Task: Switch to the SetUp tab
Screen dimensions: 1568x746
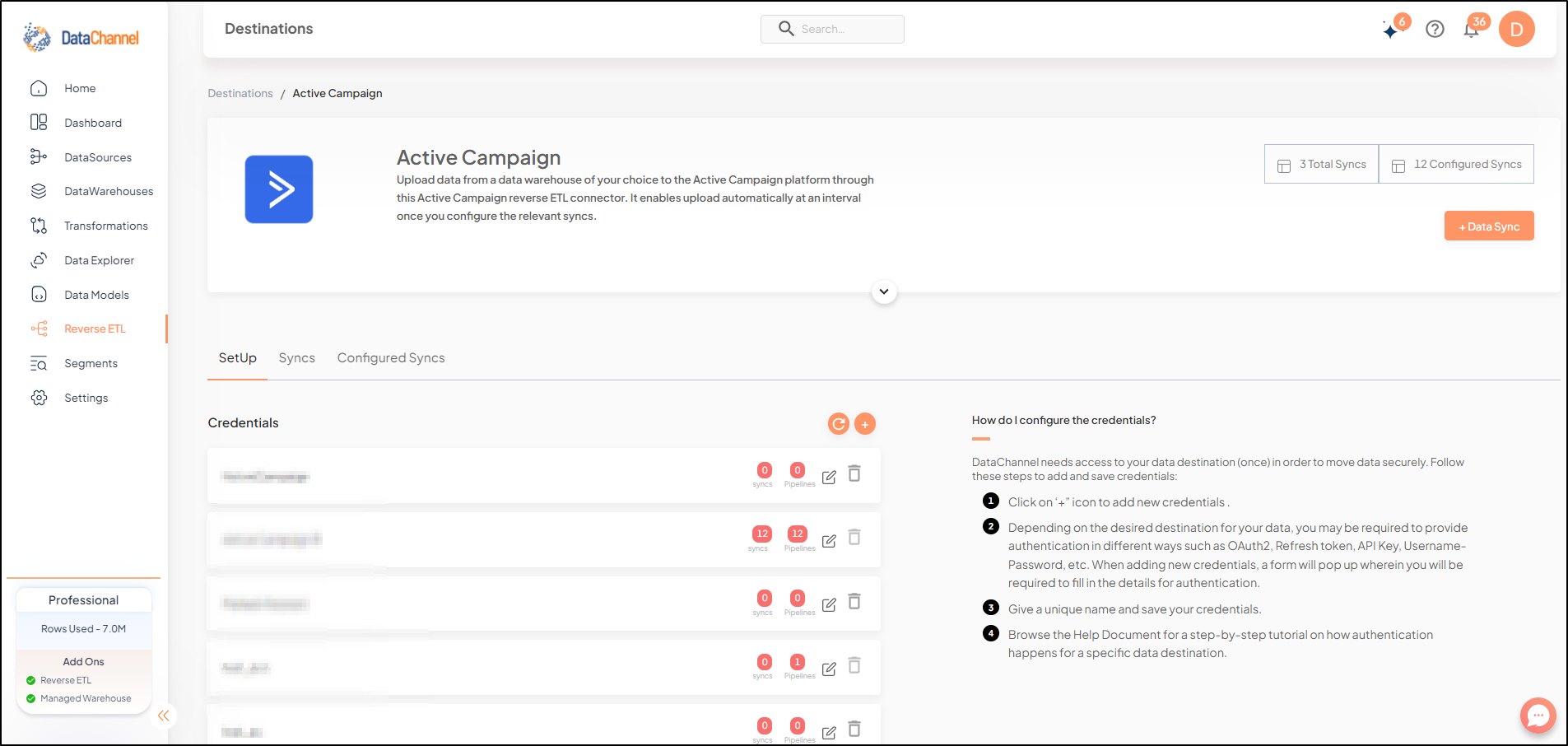Action: coord(237,358)
